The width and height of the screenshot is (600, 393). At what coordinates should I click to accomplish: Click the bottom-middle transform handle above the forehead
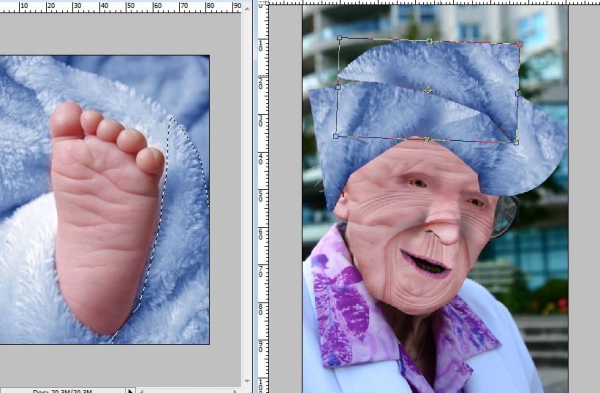point(427,140)
